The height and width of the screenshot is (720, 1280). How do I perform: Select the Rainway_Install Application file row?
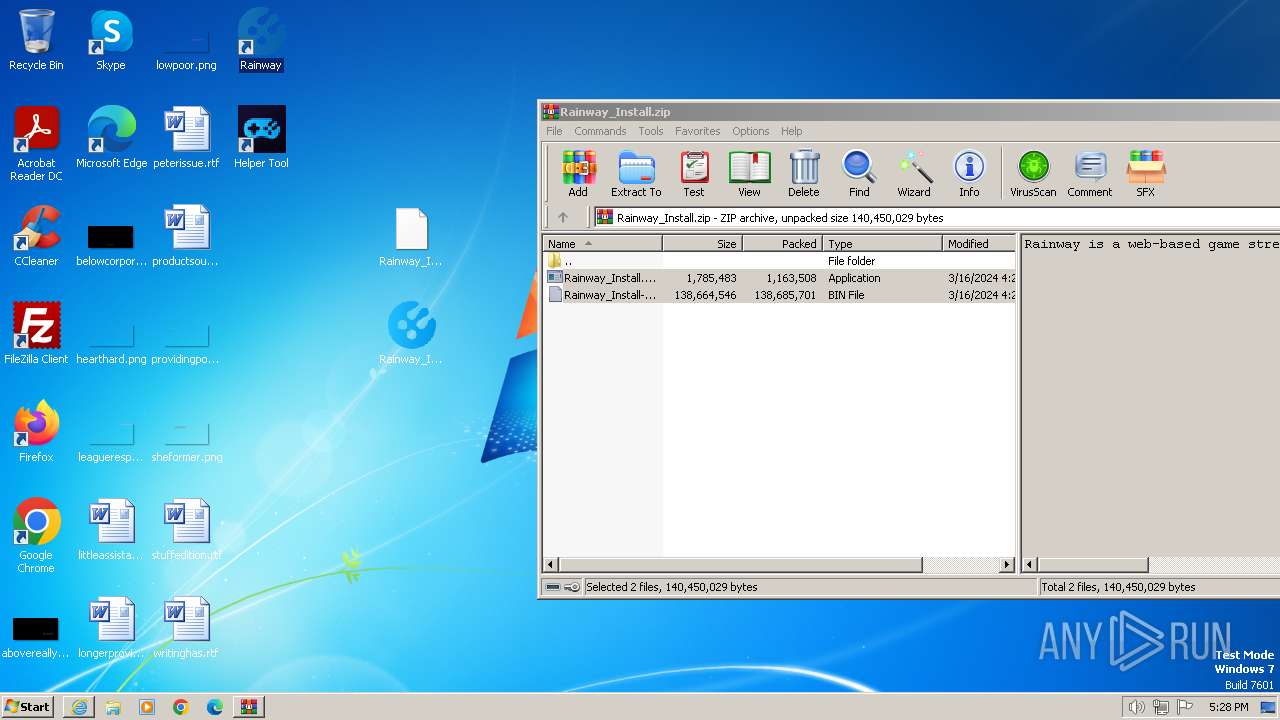779,278
